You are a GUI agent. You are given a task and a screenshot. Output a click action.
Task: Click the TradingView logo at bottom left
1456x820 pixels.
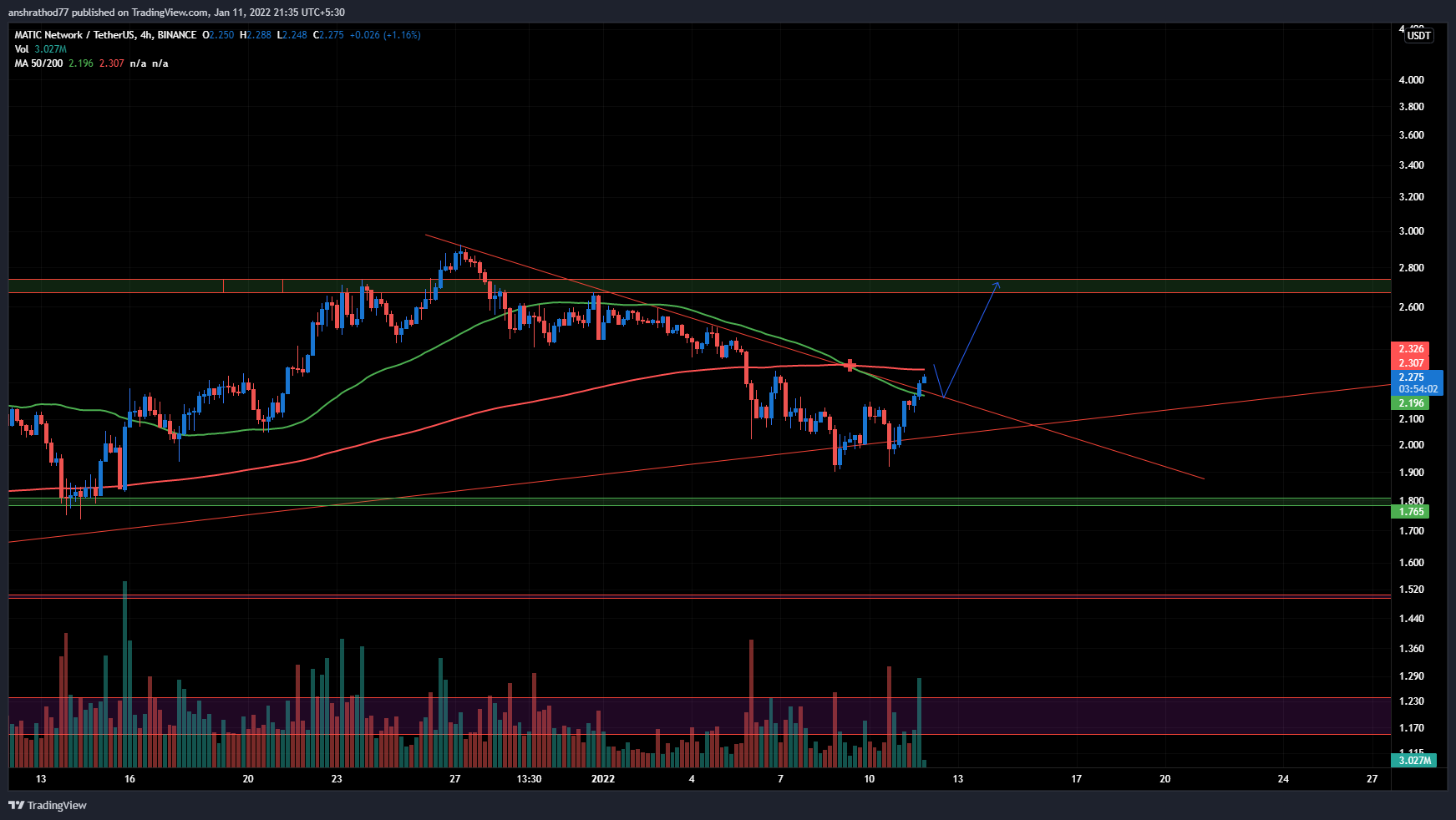48,805
